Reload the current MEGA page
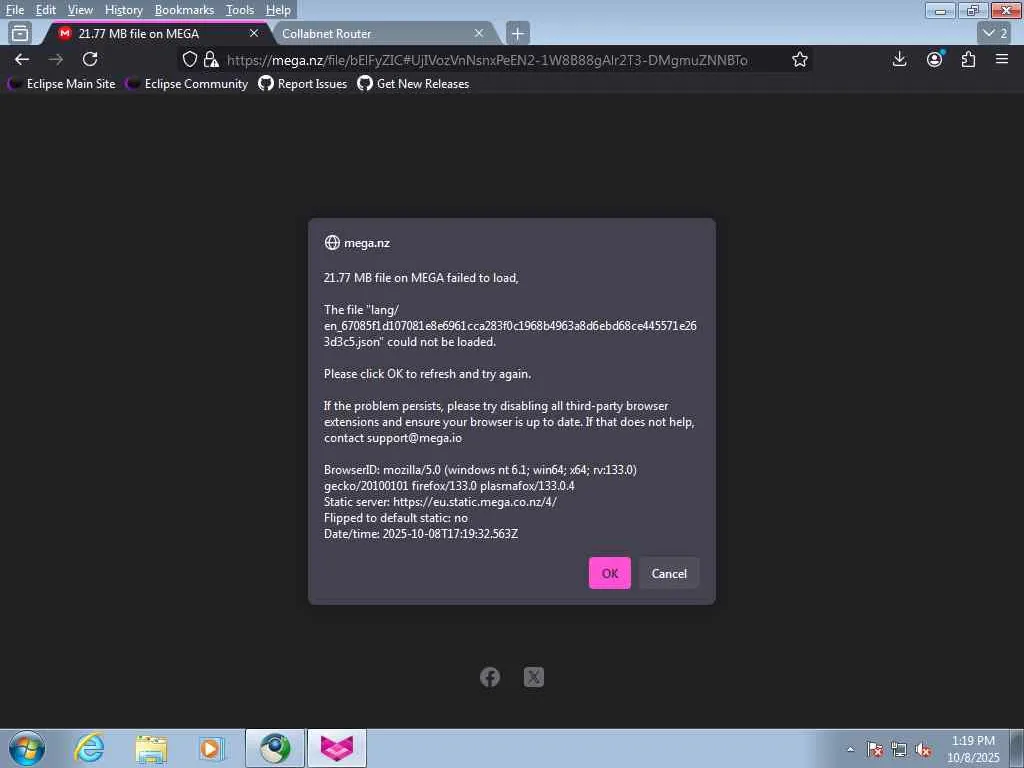Viewport: 1024px width, 768px height. [x=90, y=59]
